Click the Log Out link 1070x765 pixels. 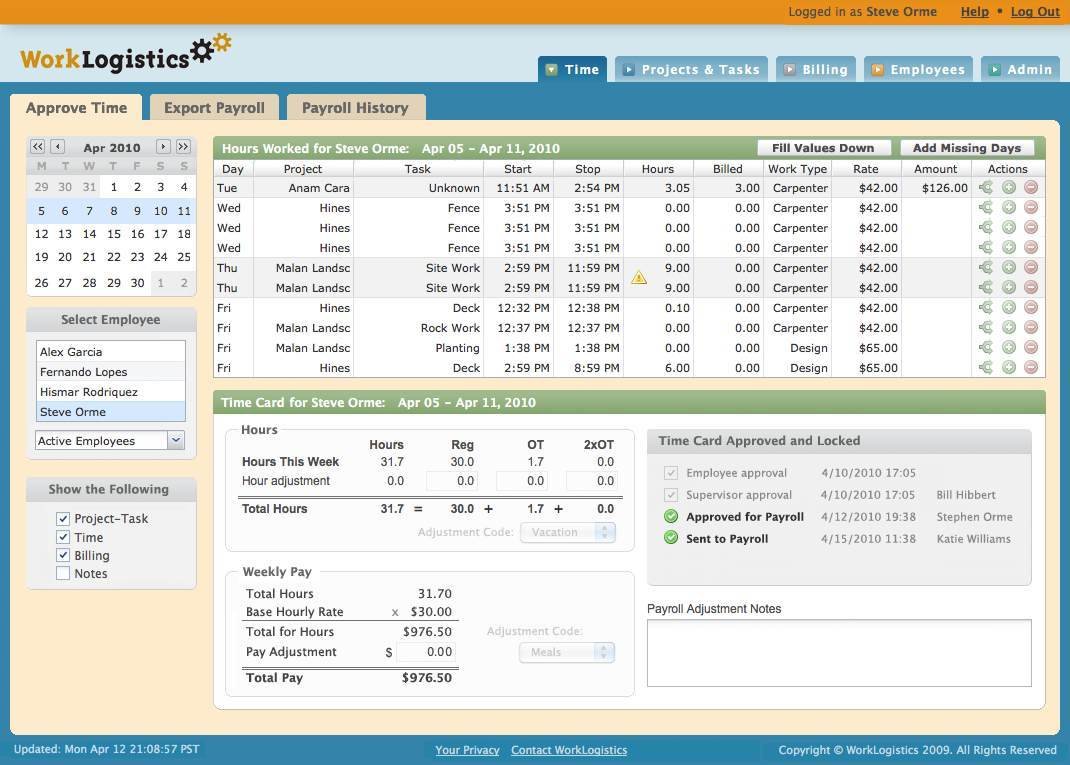1035,12
